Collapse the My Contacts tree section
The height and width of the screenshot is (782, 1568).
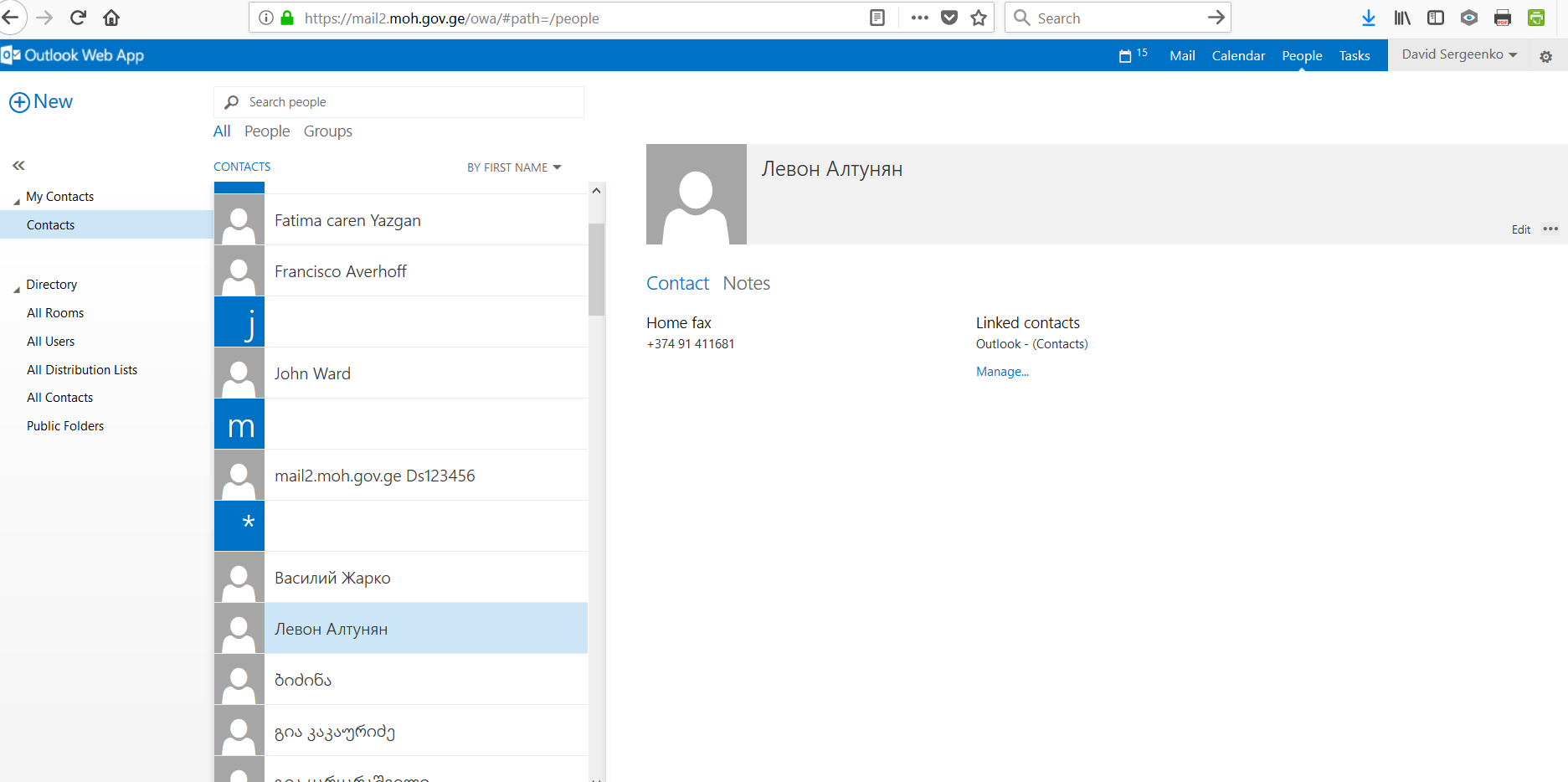(x=17, y=199)
